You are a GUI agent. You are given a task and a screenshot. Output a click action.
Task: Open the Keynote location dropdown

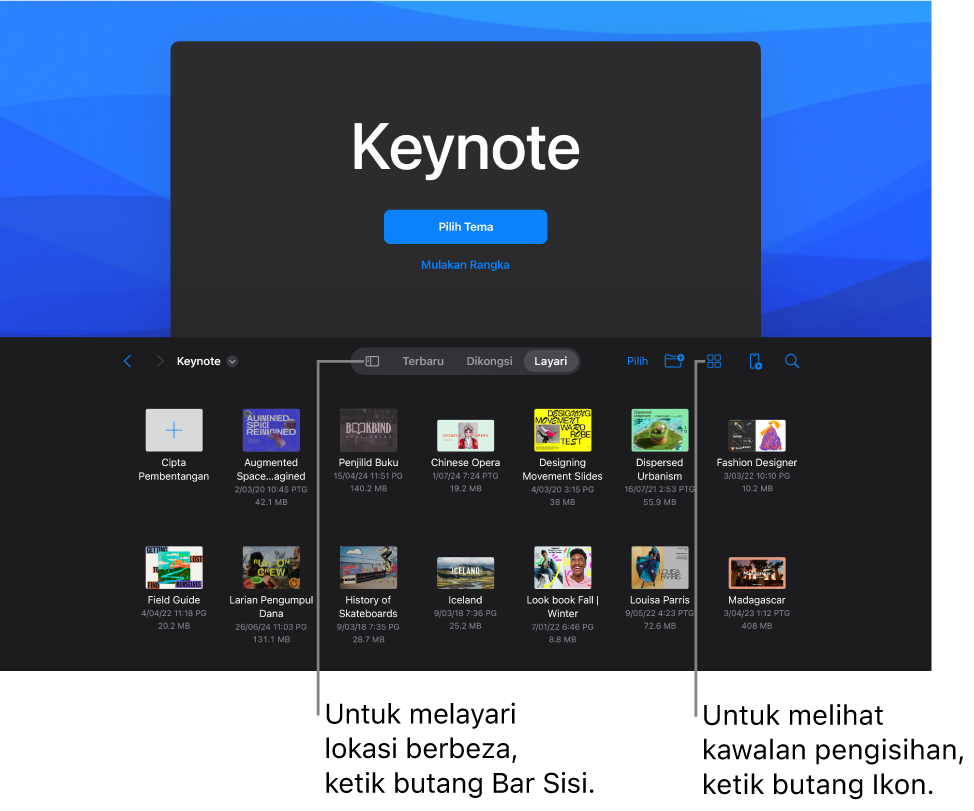[x=232, y=361]
